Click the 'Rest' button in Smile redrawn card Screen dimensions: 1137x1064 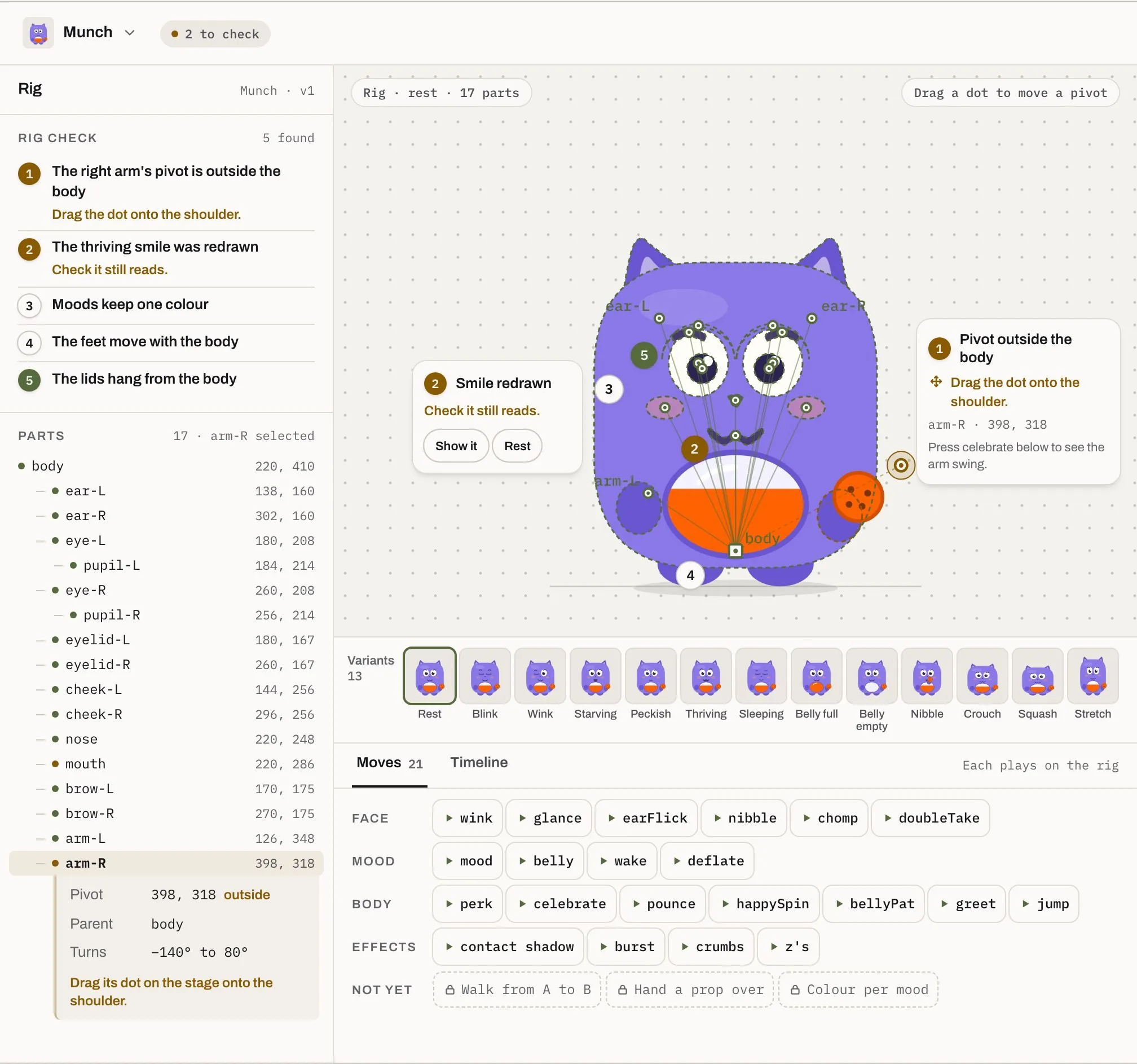(x=517, y=446)
